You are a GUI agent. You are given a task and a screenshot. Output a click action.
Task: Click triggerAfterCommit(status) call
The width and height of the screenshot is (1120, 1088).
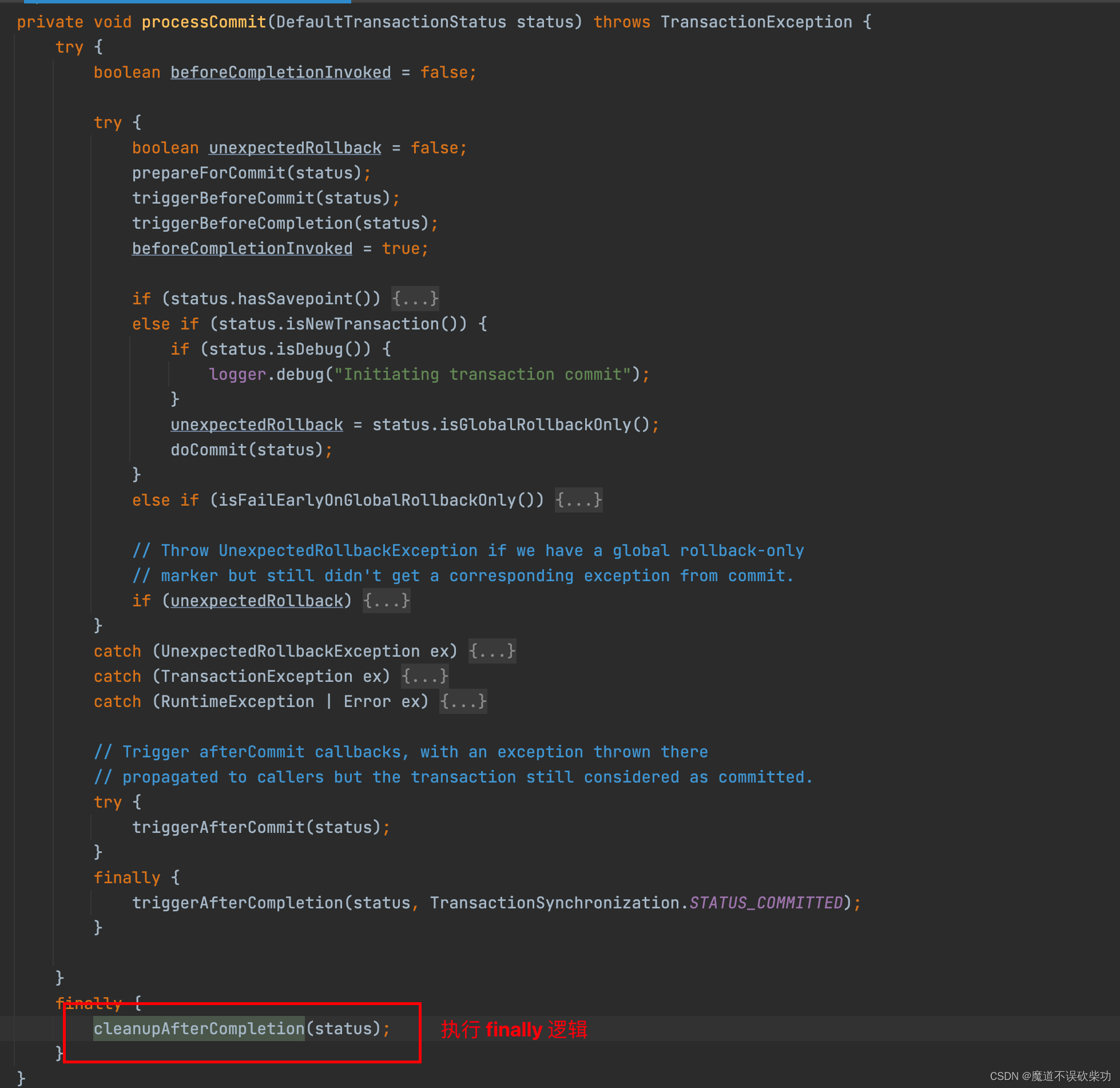(x=261, y=827)
